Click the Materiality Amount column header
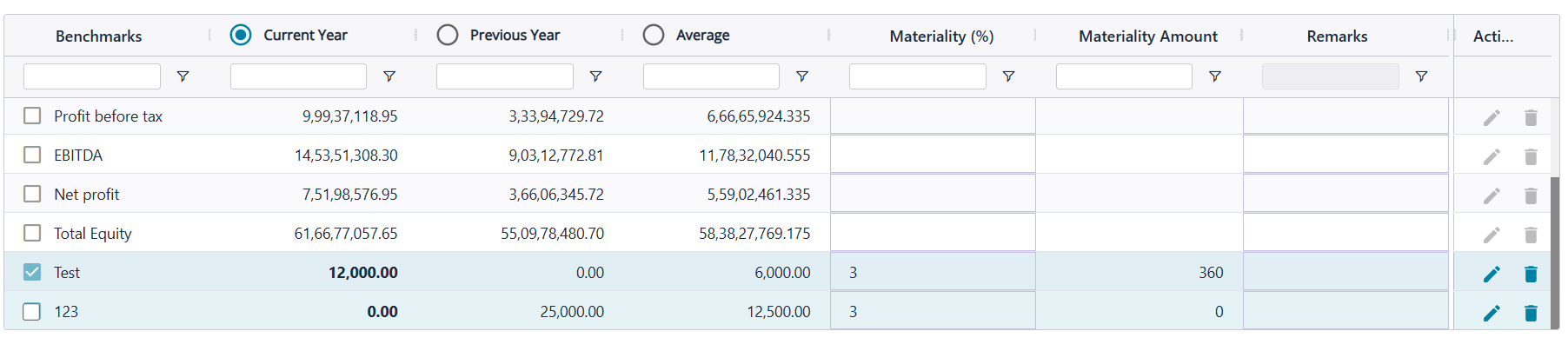The height and width of the screenshot is (351, 1568). 1147,36
